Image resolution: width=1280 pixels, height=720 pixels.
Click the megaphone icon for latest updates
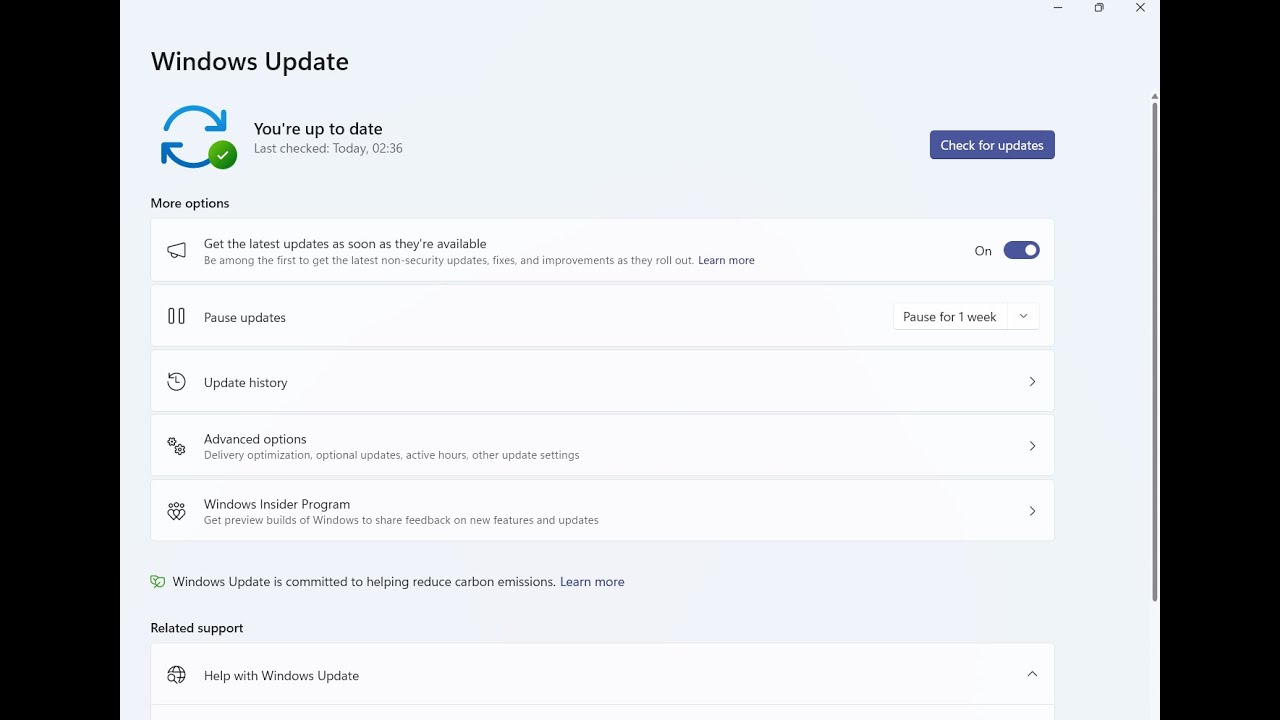click(177, 251)
